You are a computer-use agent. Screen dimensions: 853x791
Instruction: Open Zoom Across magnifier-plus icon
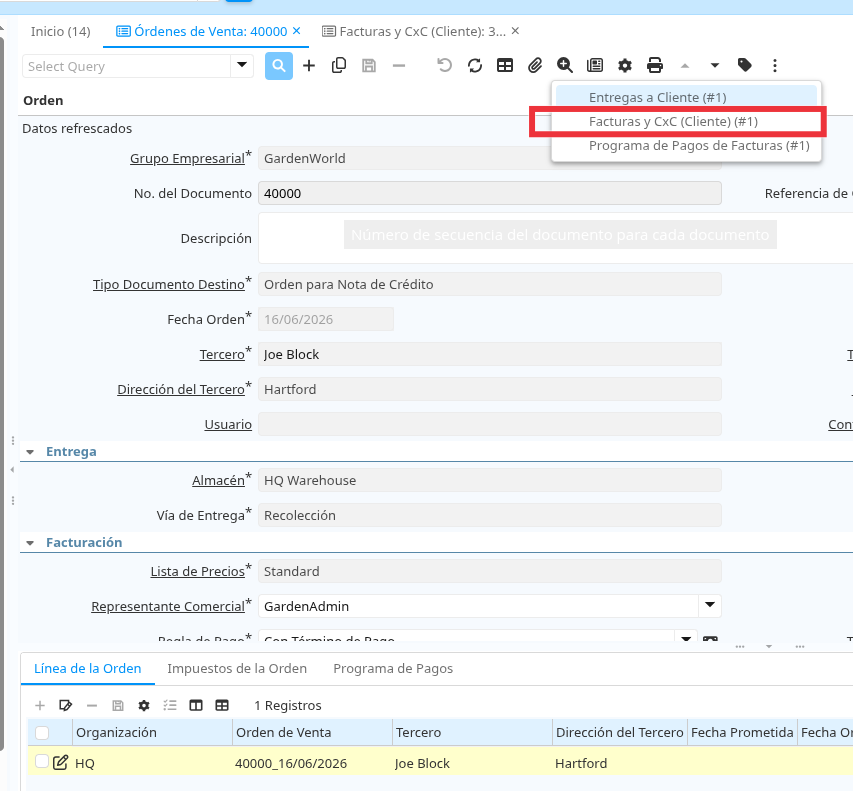coord(565,66)
